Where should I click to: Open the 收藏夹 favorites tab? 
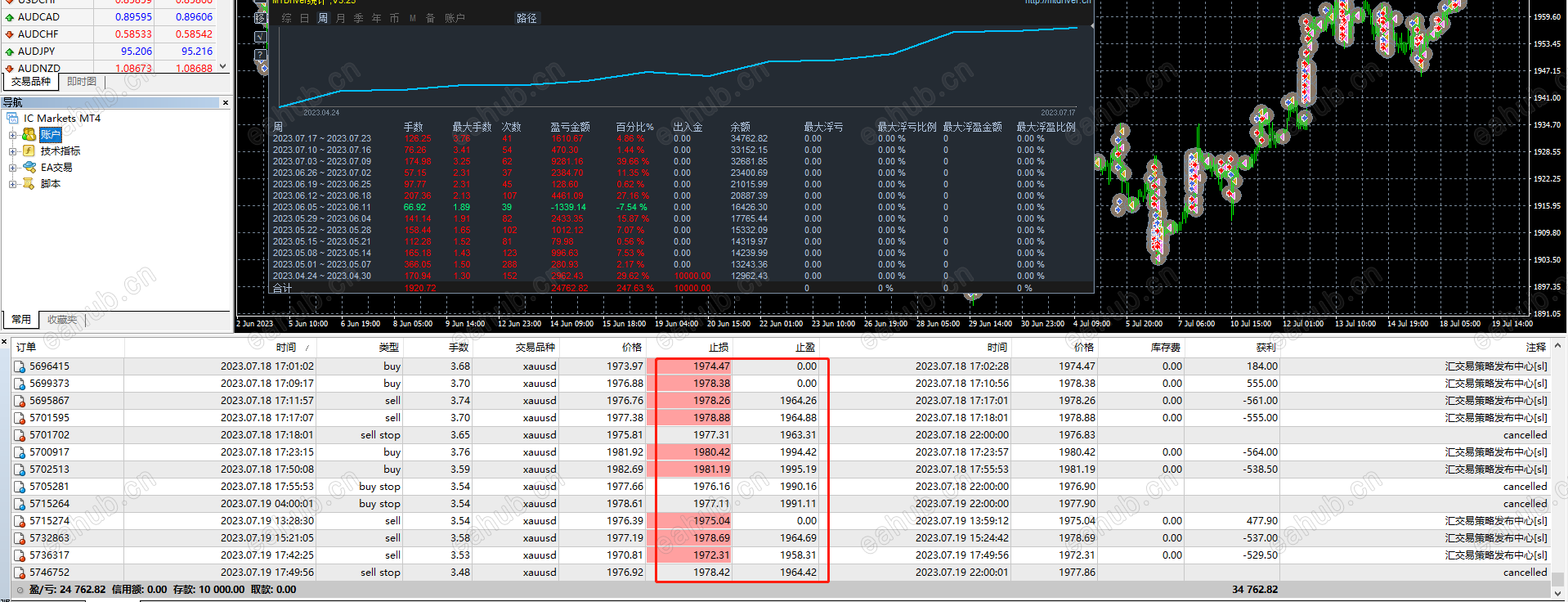62,320
